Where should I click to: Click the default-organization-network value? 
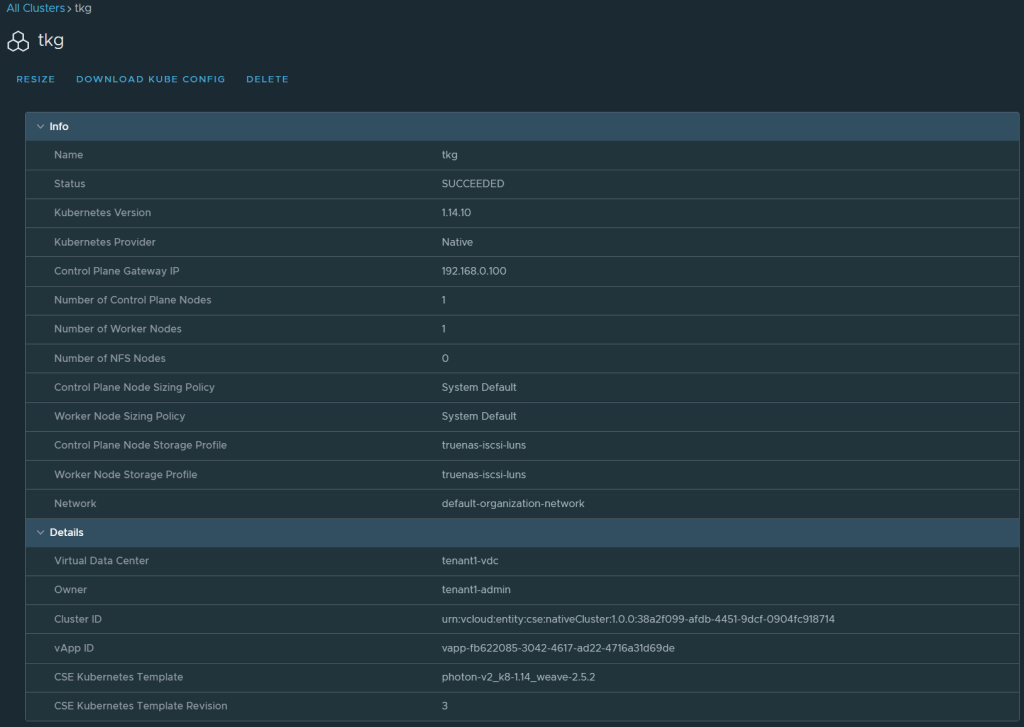513,504
